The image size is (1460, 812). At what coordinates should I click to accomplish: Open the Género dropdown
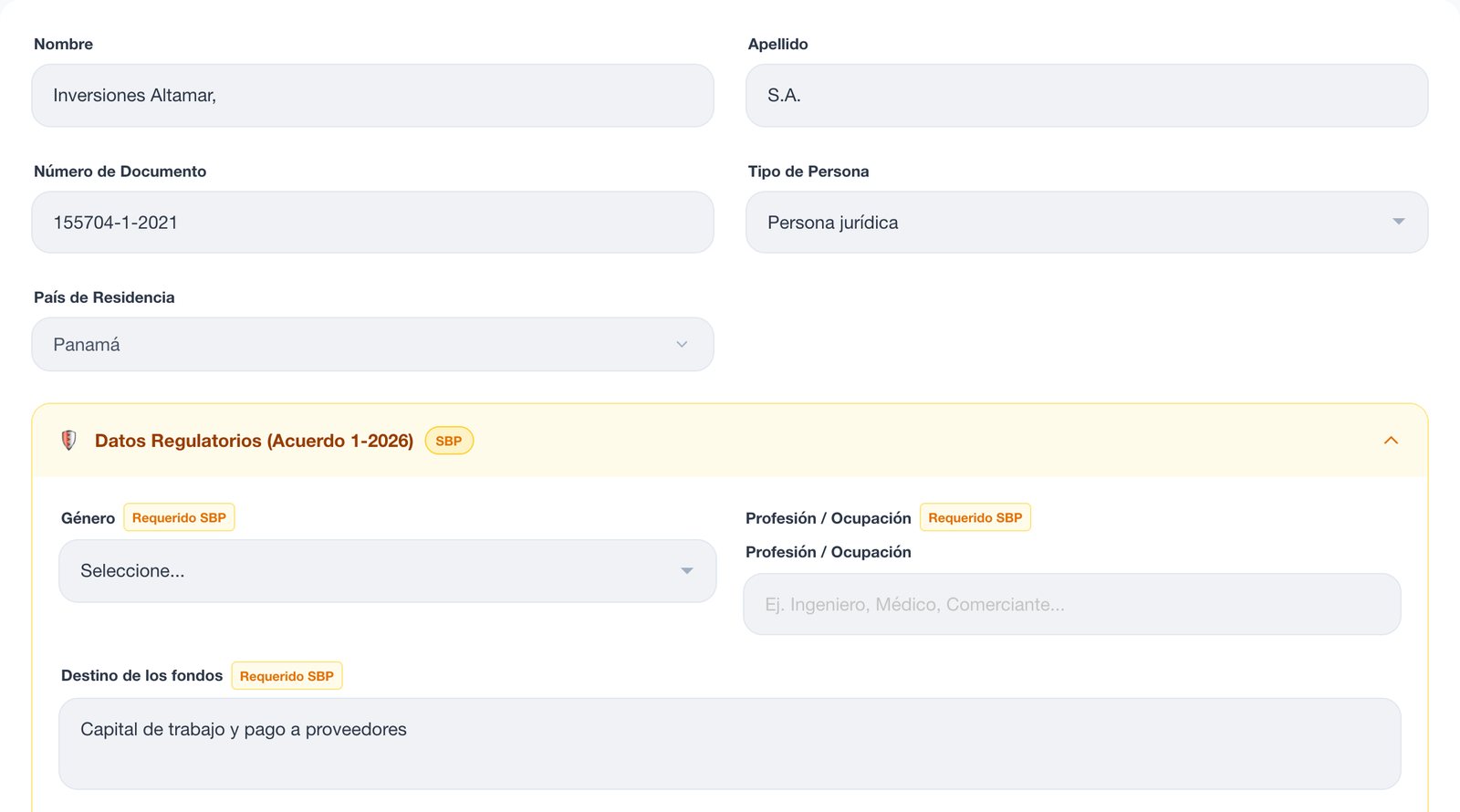coord(388,571)
